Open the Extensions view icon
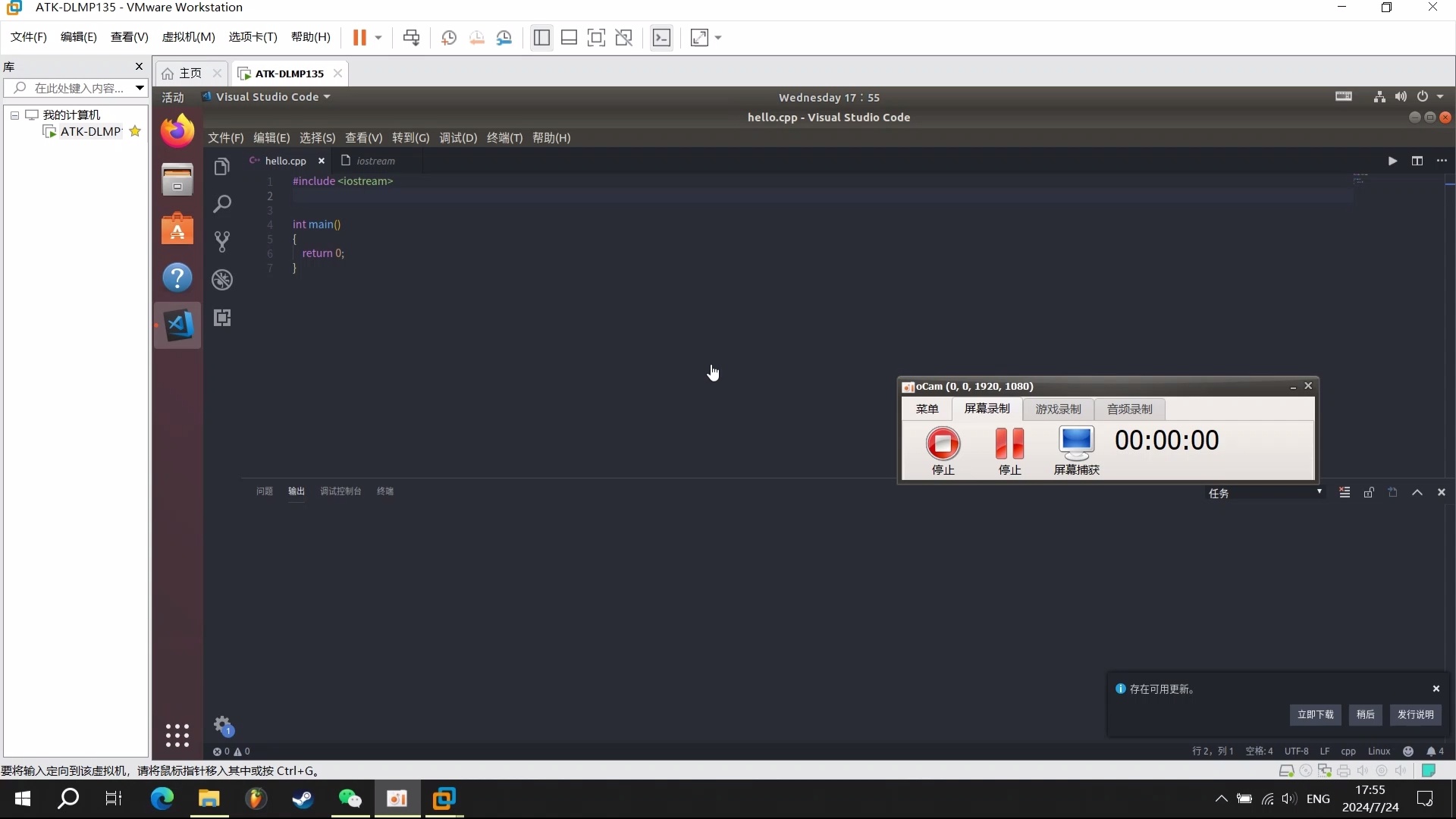The width and height of the screenshot is (1456, 819). (x=221, y=318)
